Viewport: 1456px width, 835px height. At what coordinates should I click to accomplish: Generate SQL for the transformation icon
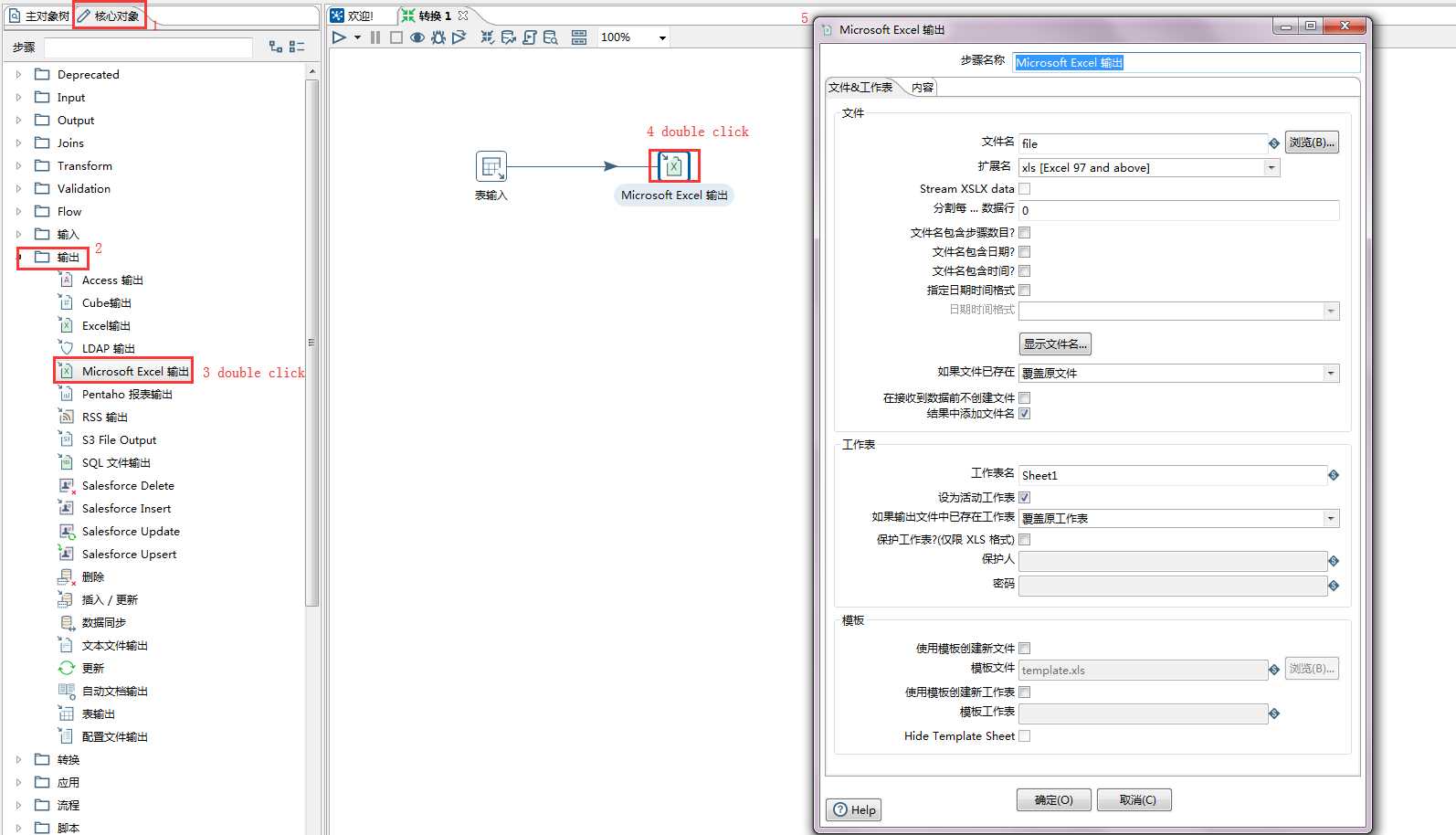click(x=530, y=37)
